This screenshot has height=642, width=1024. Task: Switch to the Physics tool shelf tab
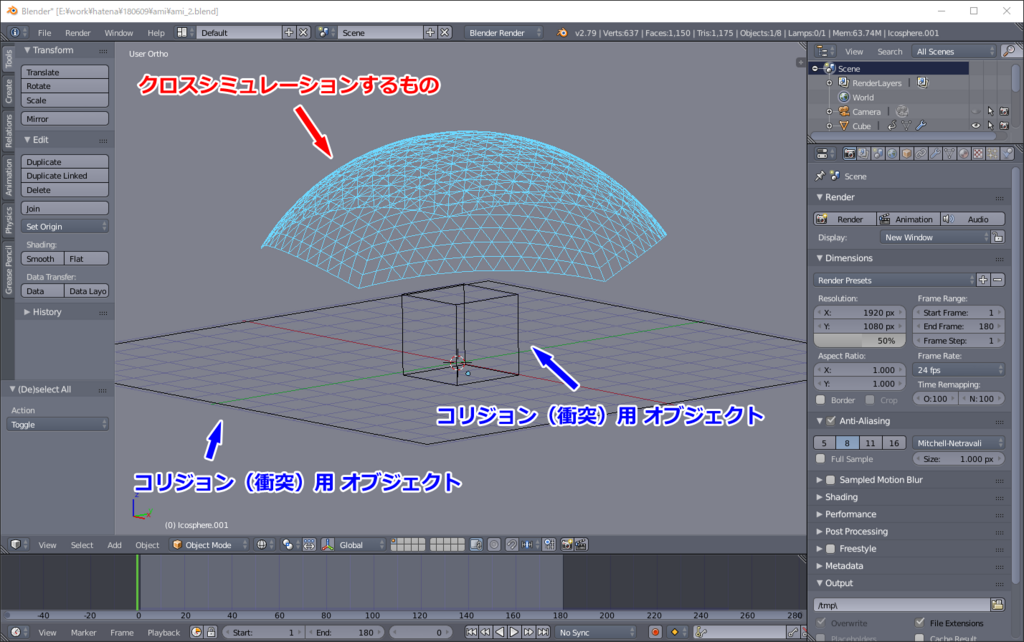[8, 220]
